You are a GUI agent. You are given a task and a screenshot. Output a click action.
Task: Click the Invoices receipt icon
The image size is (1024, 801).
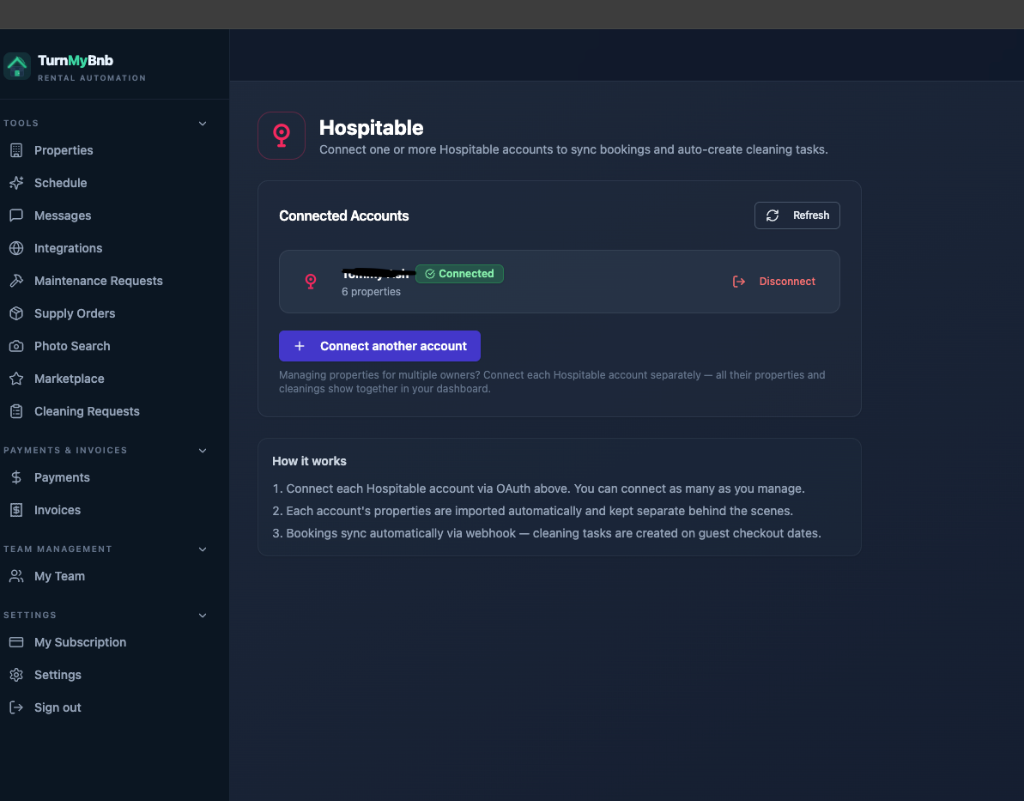(x=16, y=510)
